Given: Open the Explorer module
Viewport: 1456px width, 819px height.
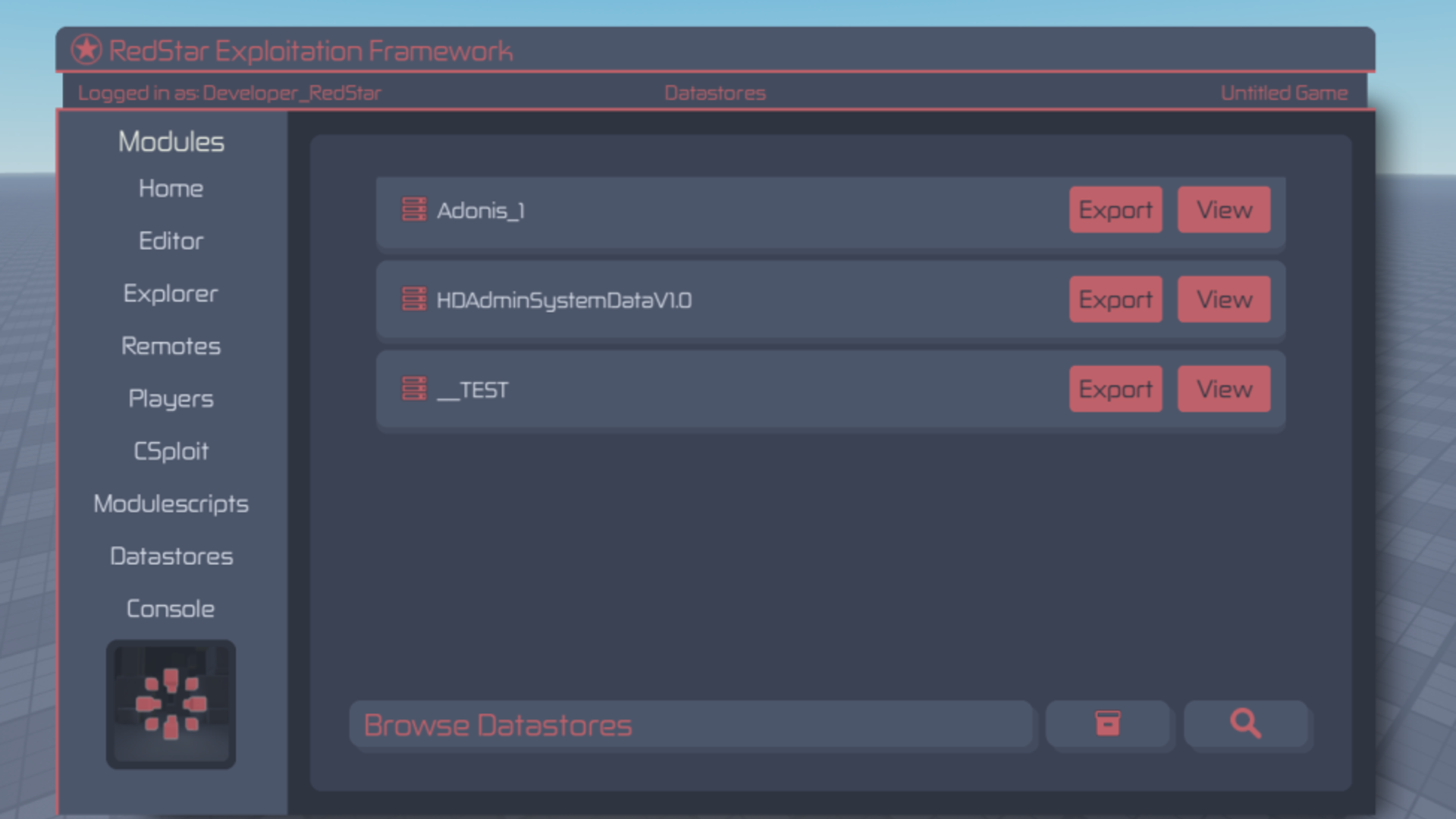Looking at the screenshot, I should click(171, 293).
